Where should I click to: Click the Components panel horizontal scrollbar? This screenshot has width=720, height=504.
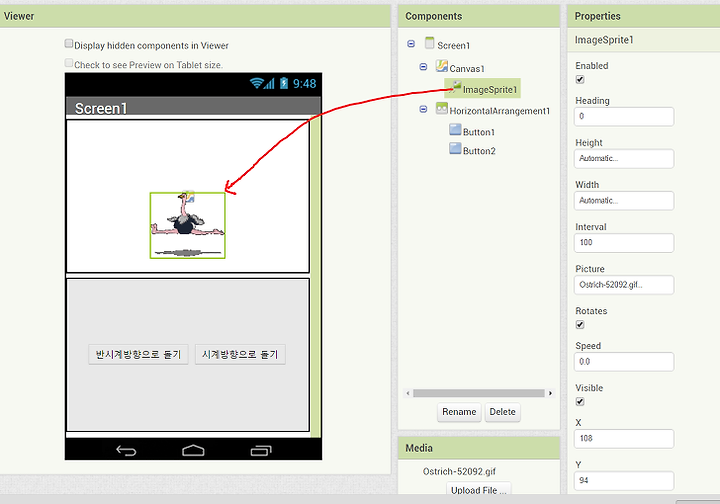(478, 393)
